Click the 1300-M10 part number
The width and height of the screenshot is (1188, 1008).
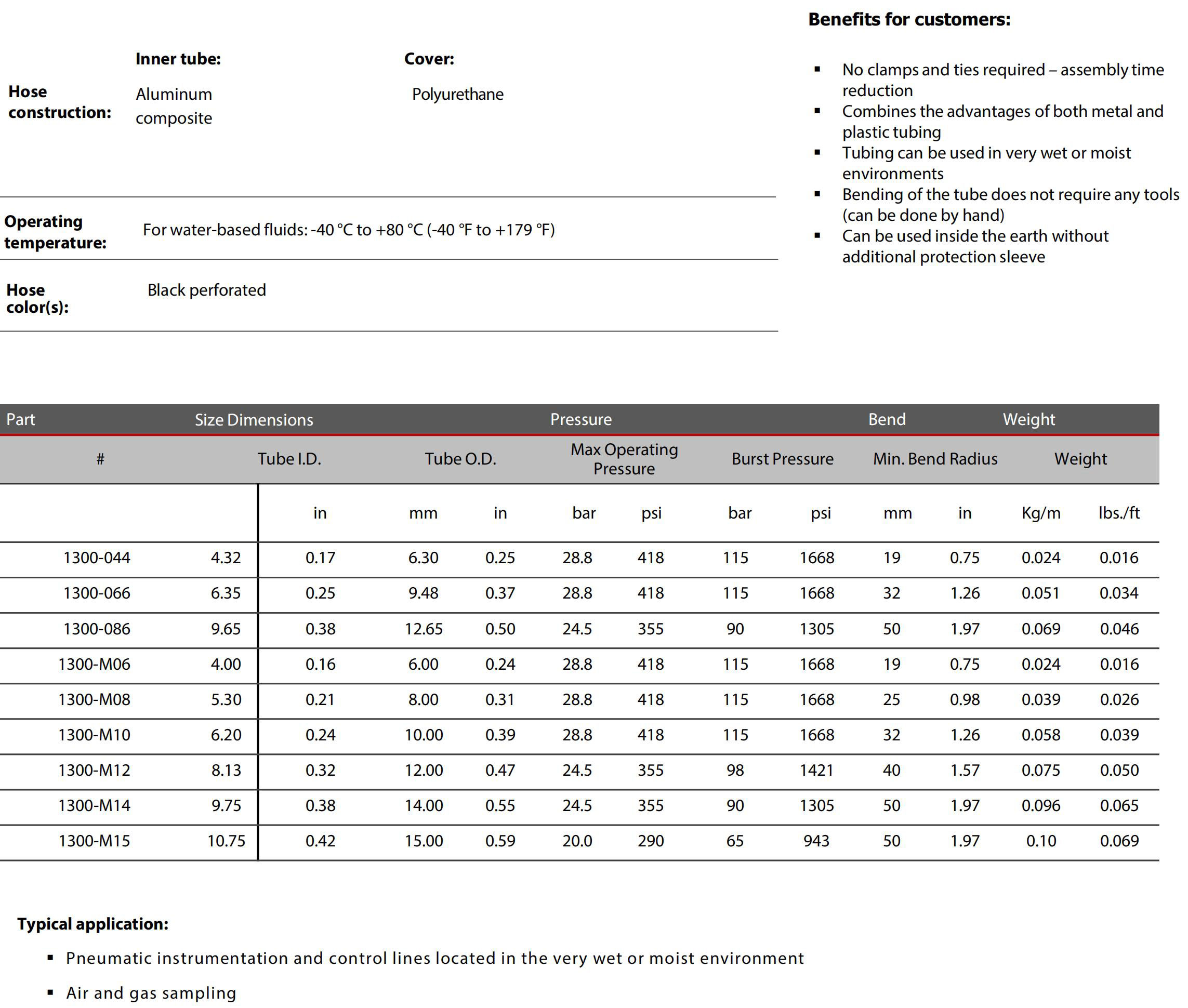pyautogui.click(x=94, y=735)
